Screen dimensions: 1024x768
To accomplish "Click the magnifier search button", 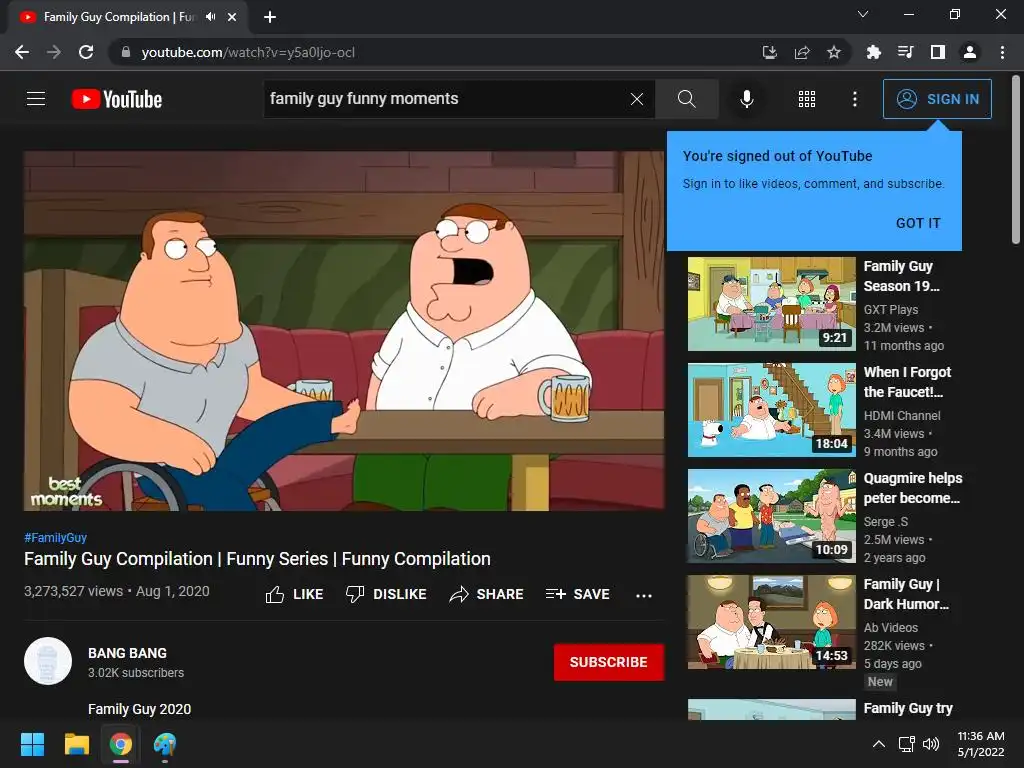I will pos(686,99).
